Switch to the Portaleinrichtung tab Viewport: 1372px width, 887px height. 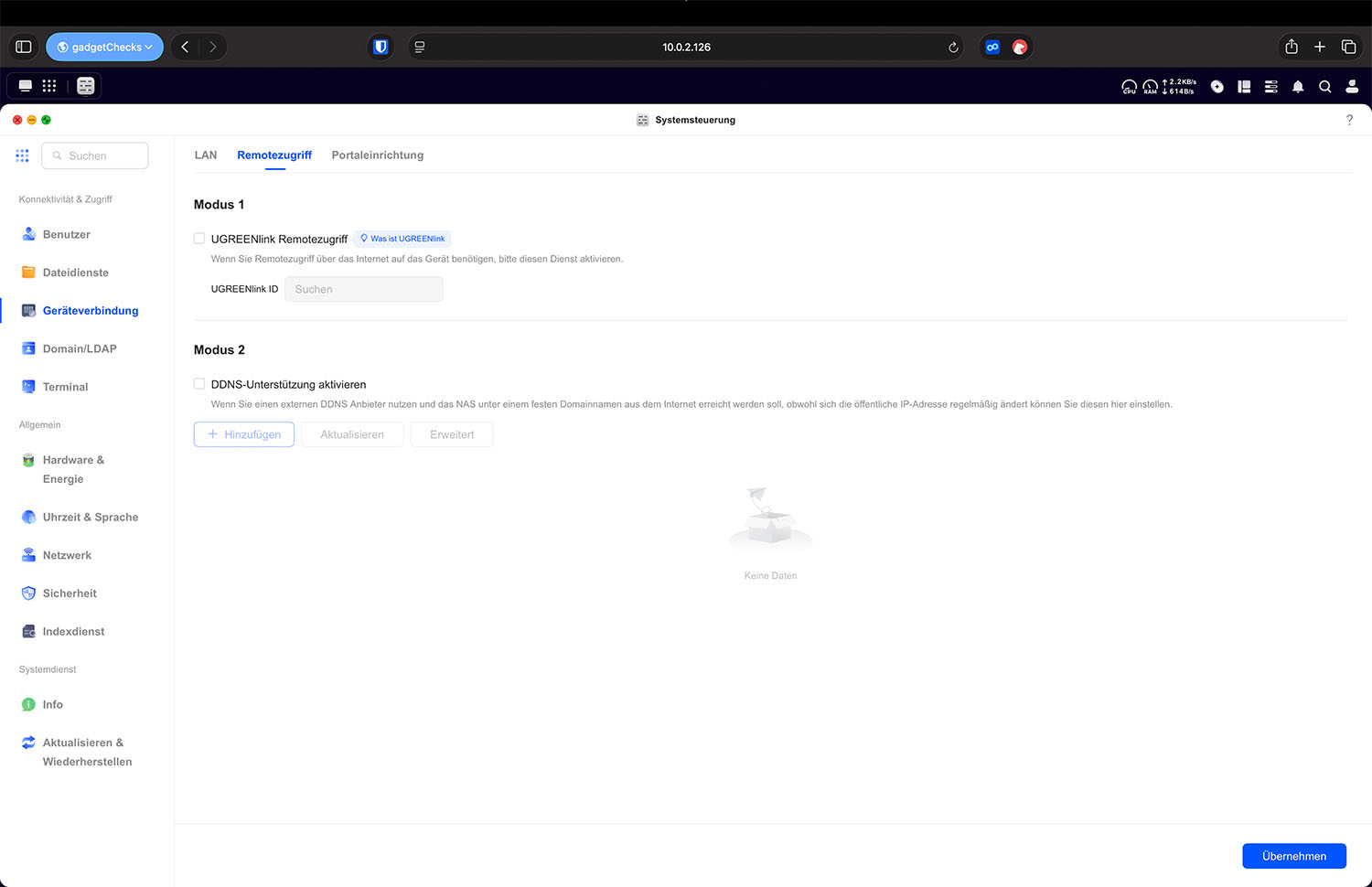click(x=377, y=155)
